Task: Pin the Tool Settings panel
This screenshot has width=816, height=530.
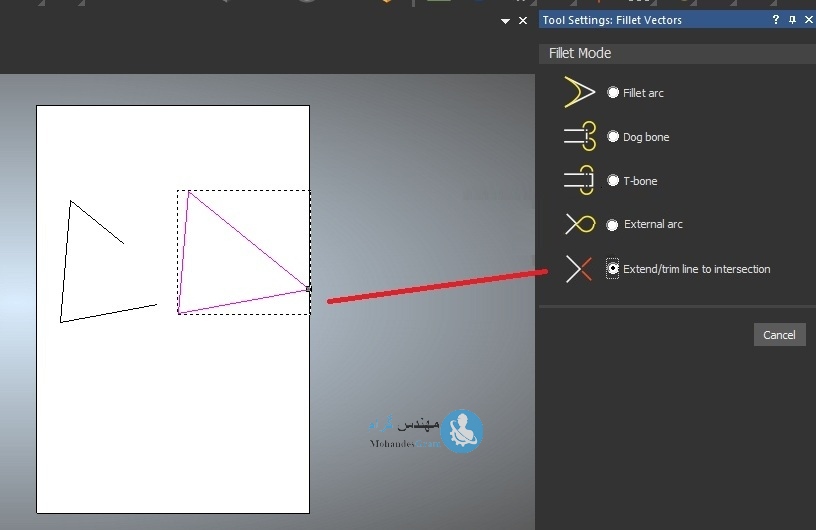Action: coord(792,20)
